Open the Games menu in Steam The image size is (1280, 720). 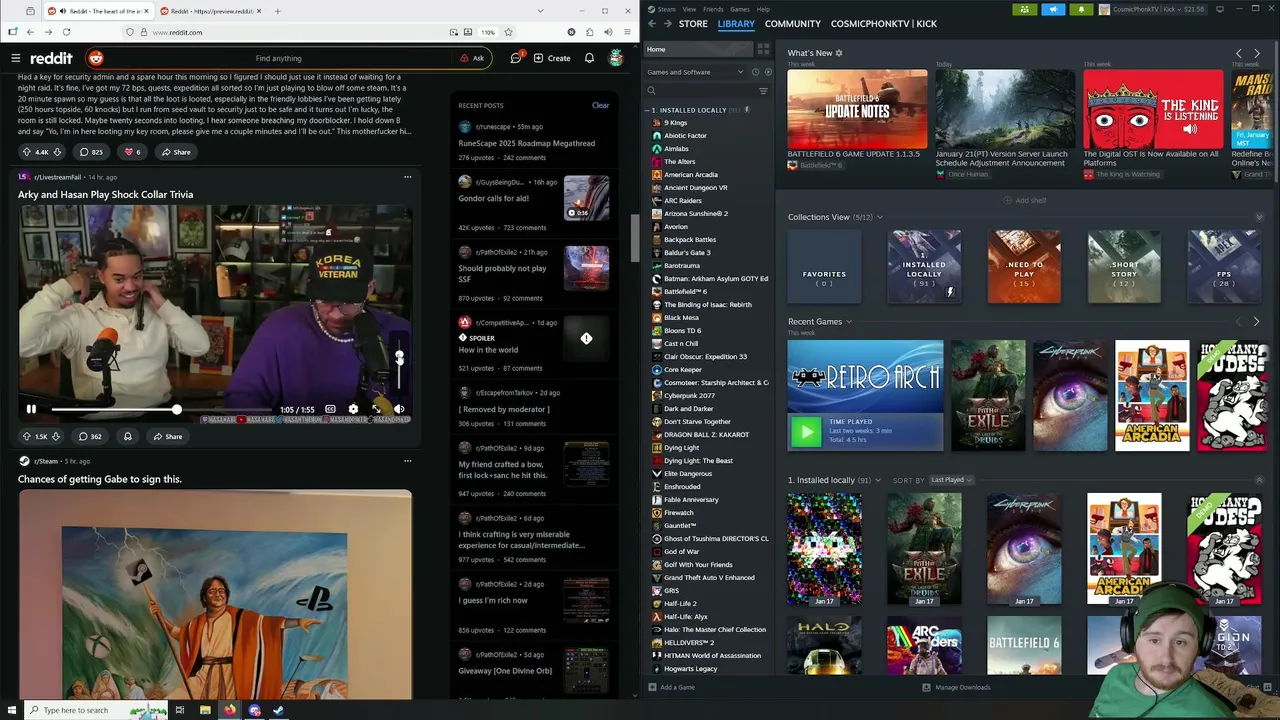[x=740, y=9]
